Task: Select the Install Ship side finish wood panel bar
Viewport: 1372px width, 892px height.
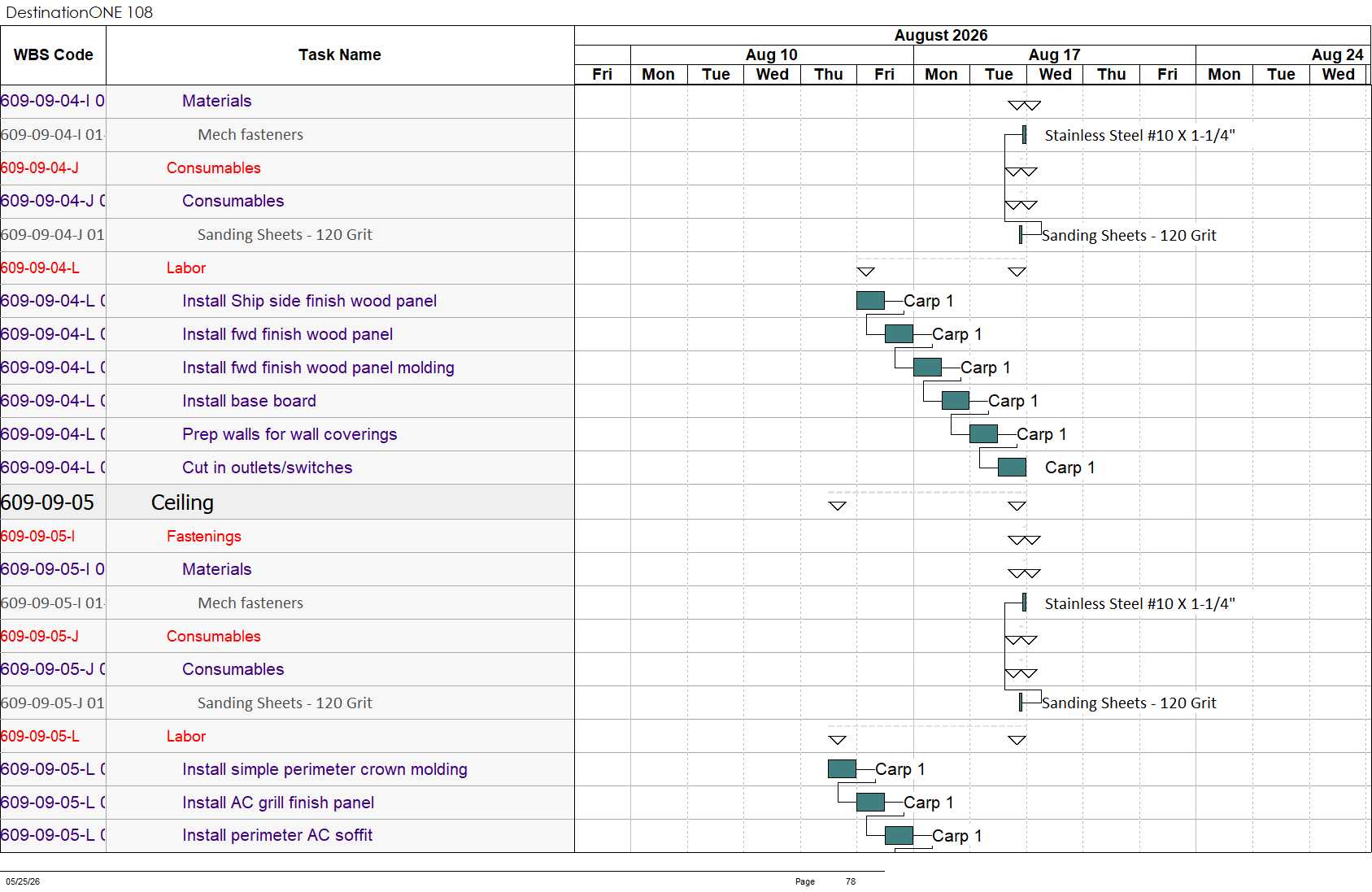Action: pos(870,301)
